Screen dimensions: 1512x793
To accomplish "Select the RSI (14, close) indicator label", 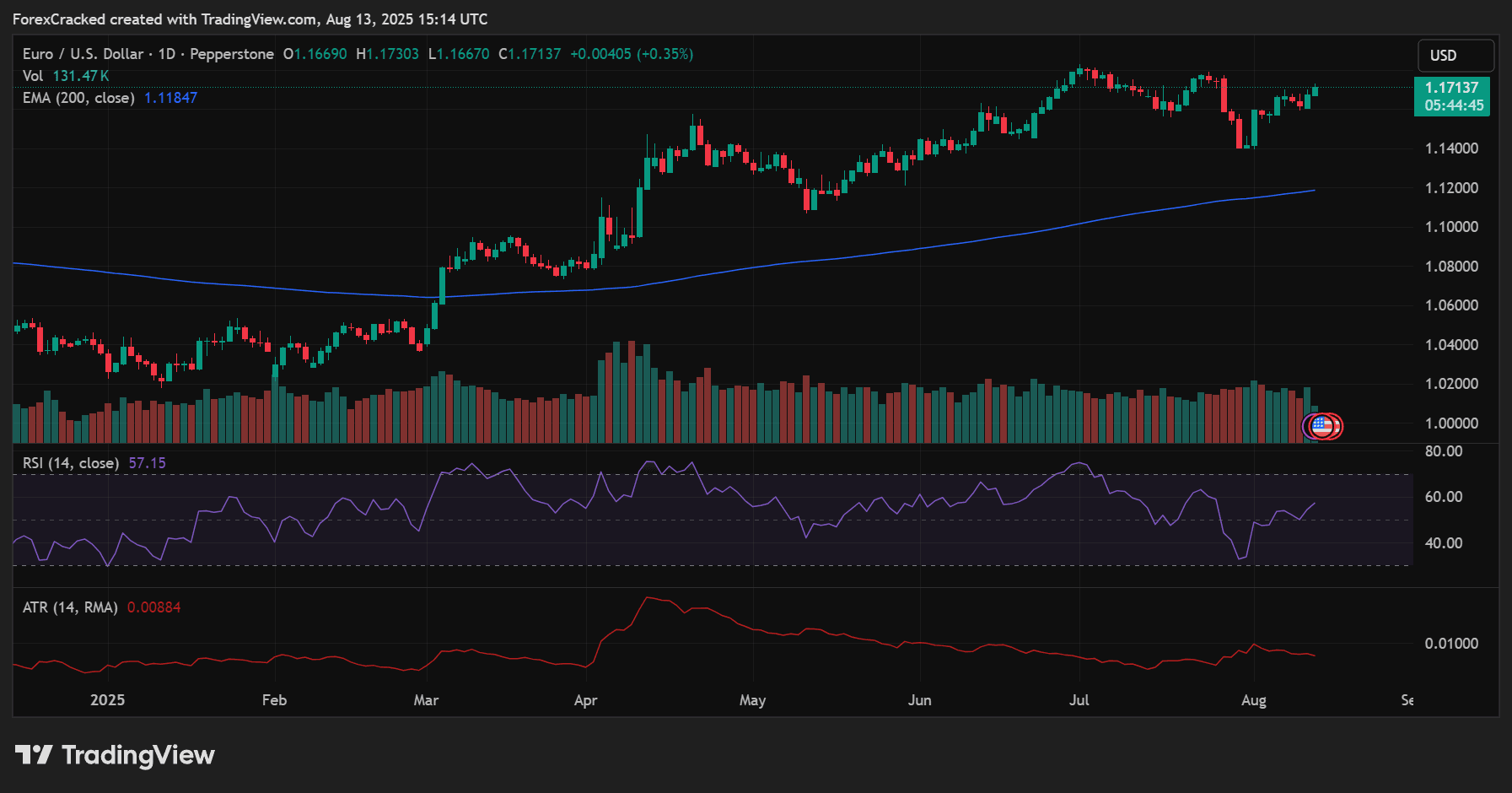I will [70, 463].
